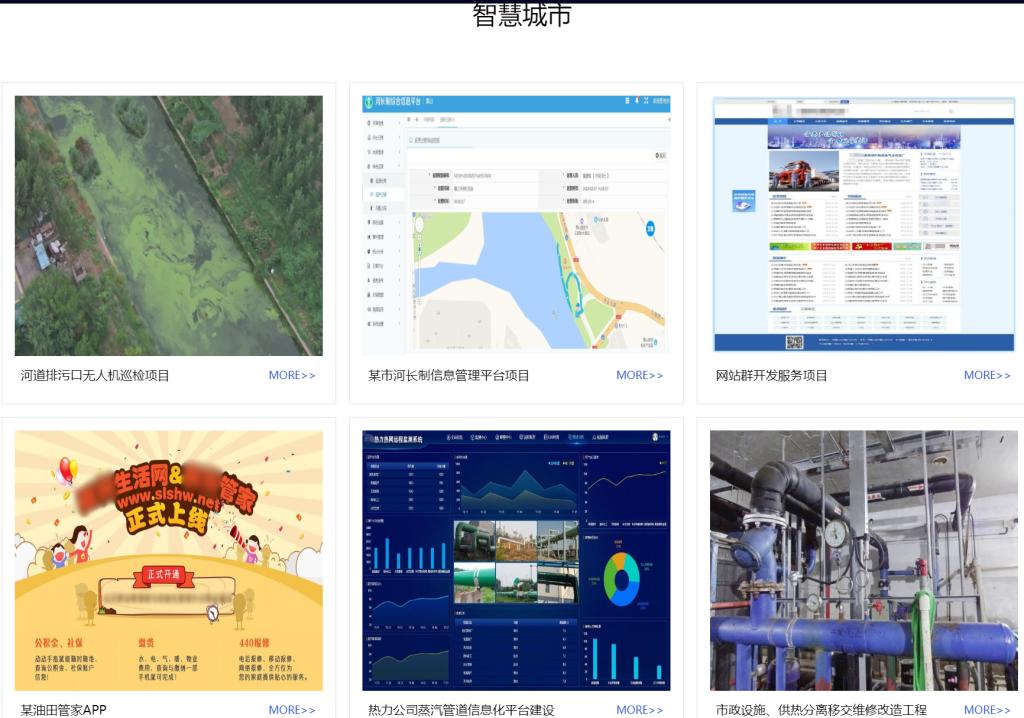Open the 市政设施、供热分离移交维修改造工程 title
The width and height of the screenshot is (1024, 718).
tap(821, 710)
